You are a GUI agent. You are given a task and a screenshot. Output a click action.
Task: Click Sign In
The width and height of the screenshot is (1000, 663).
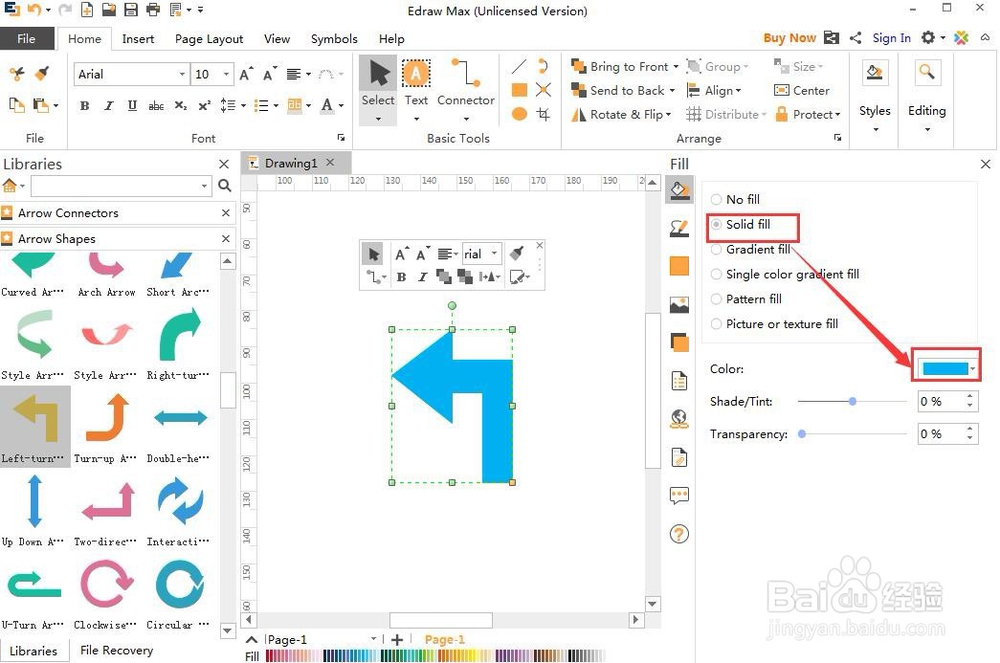click(x=891, y=38)
